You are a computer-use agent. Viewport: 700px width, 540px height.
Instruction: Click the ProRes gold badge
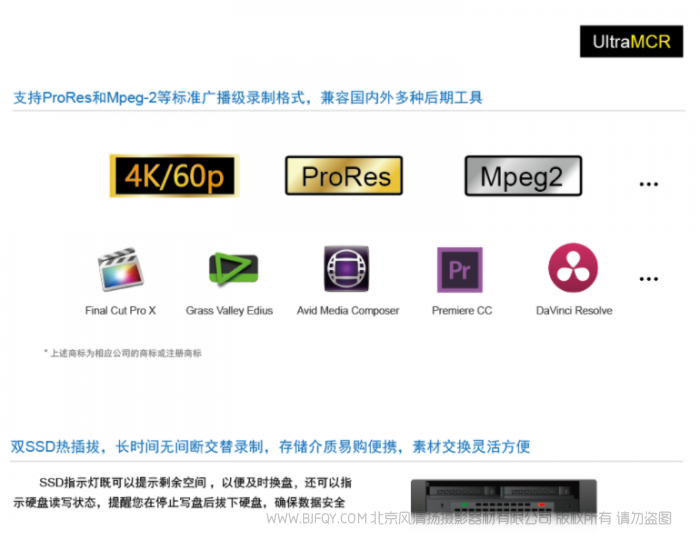click(x=344, y=176)
